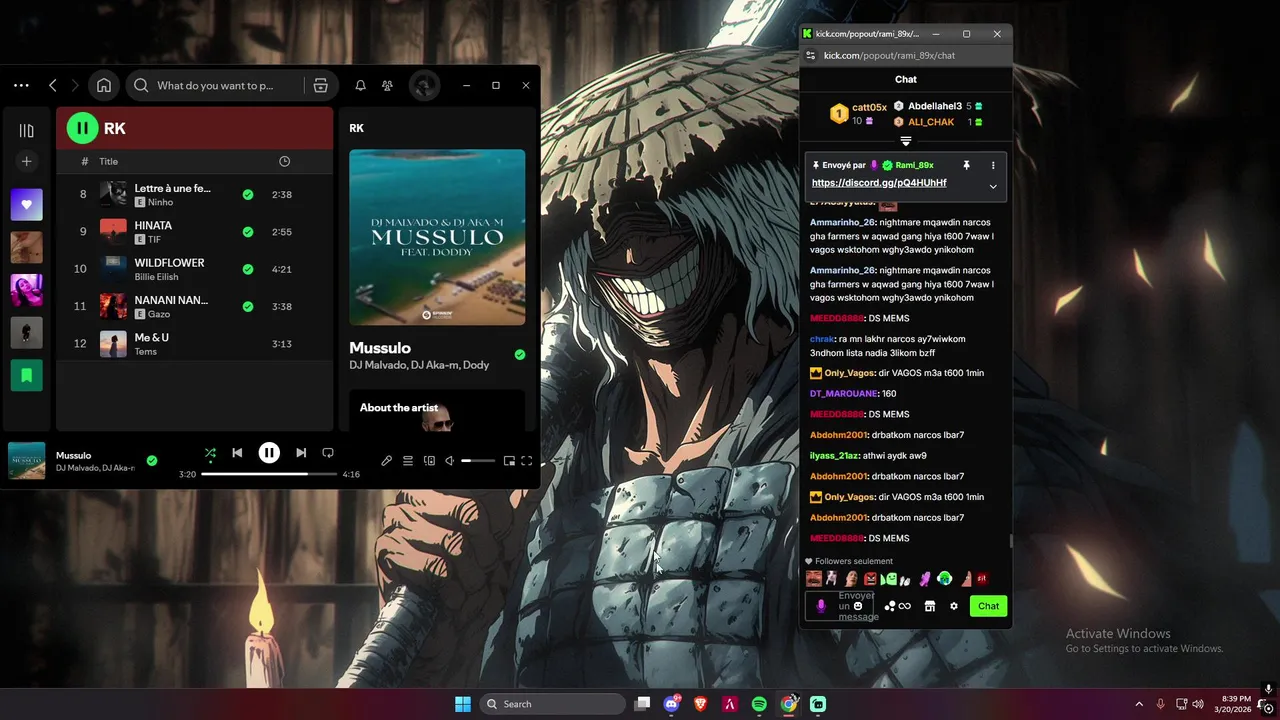The width and height of the screenshot is (1280, 720).
Task: Select the track Lettre à une fe... row
Action: pos(194,194)
